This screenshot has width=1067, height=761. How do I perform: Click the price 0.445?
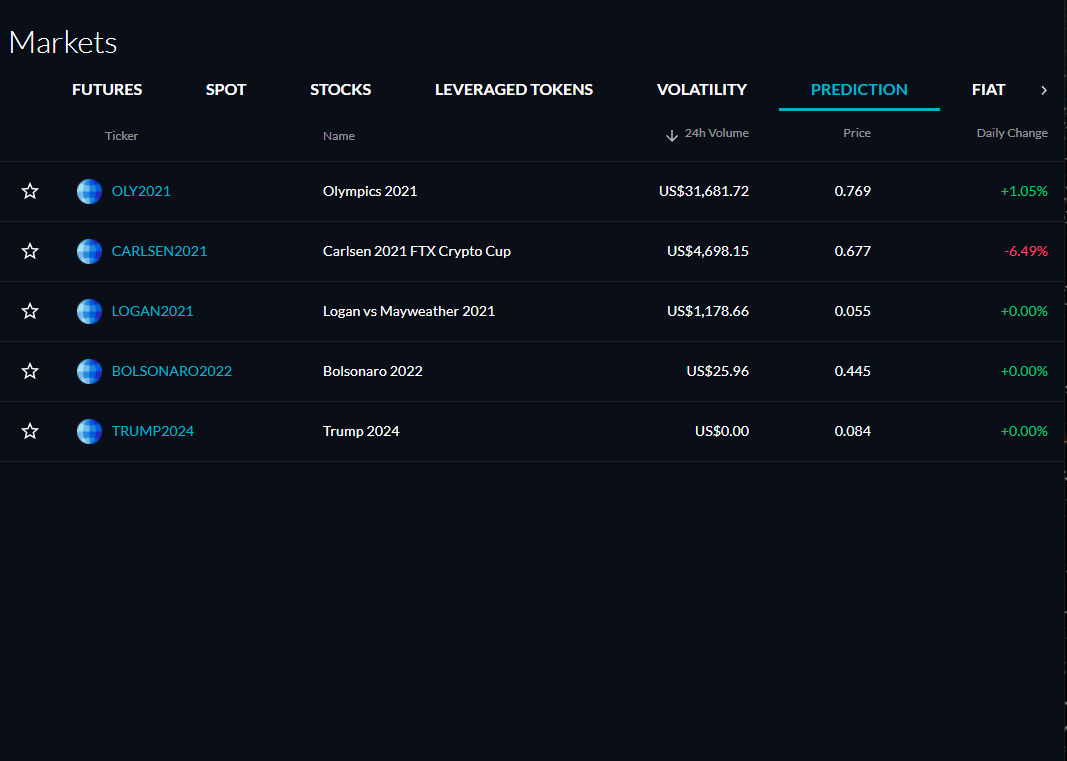pos(853,371)
